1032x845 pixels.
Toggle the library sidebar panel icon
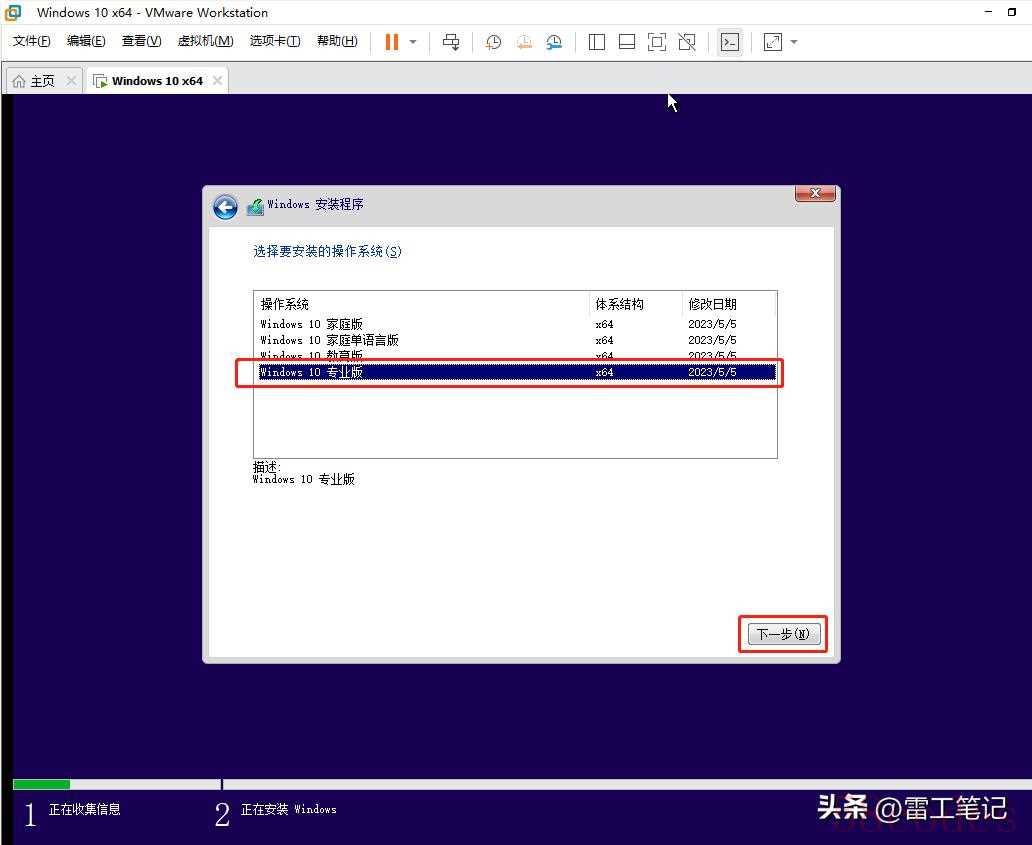[x=597, y=42]
